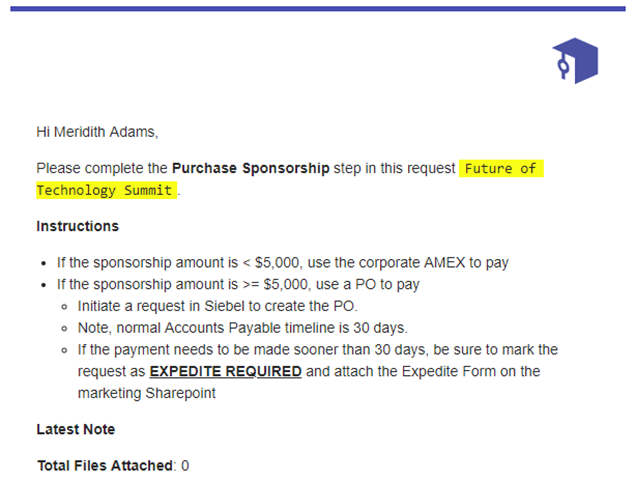Click the Expedite Form text
This screenshot has width=635, height=482.
point(449,371)
